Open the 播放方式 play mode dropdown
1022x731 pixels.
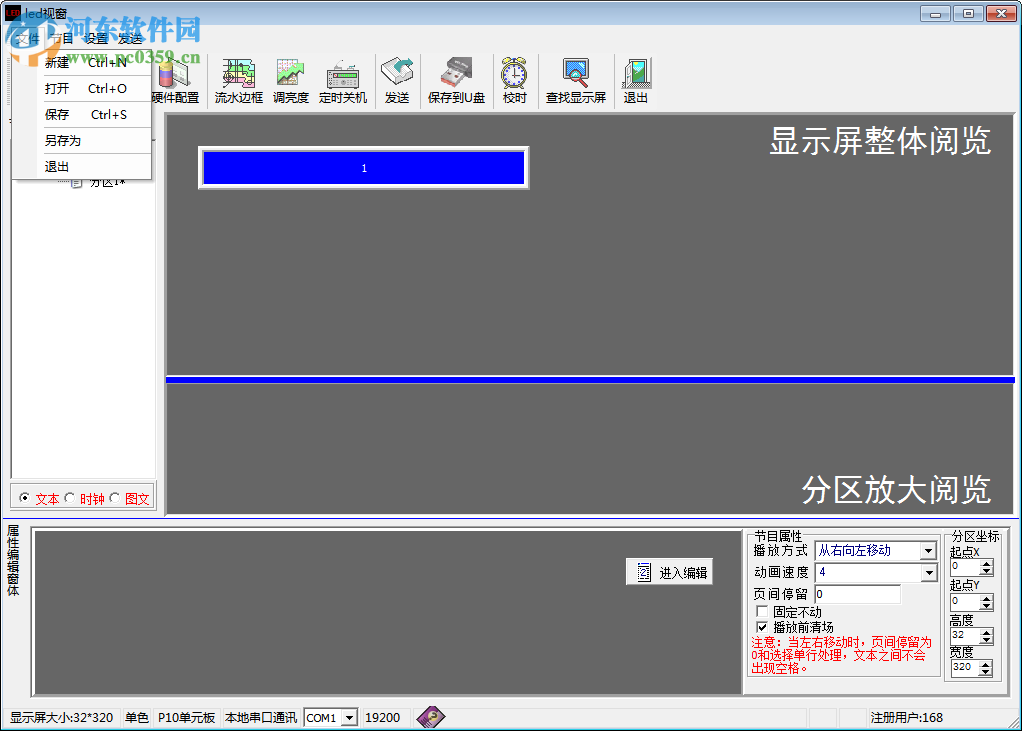[x=928, y=550]
